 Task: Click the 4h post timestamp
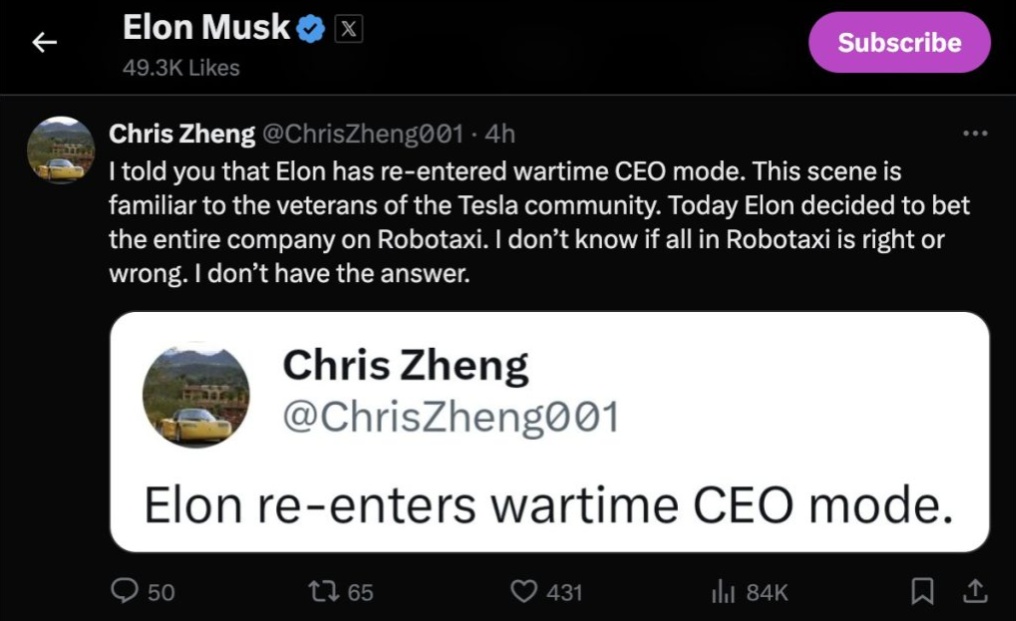click(500, 133)
